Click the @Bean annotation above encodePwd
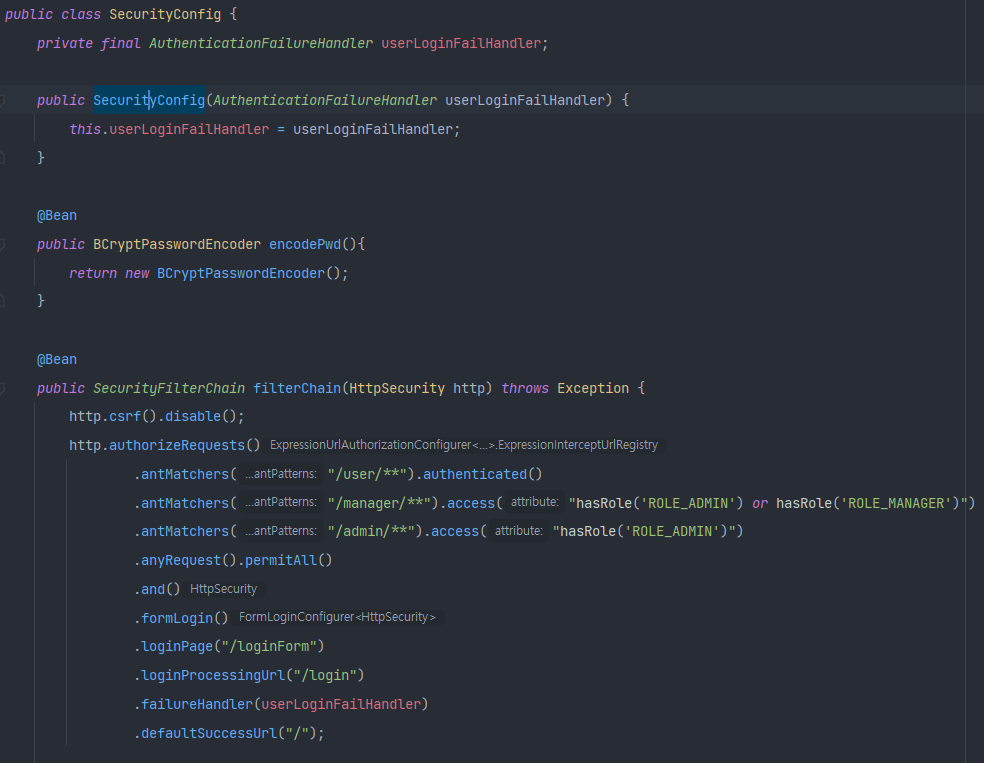The height and width of the screenshot is (763, 984). pos(57,215)
